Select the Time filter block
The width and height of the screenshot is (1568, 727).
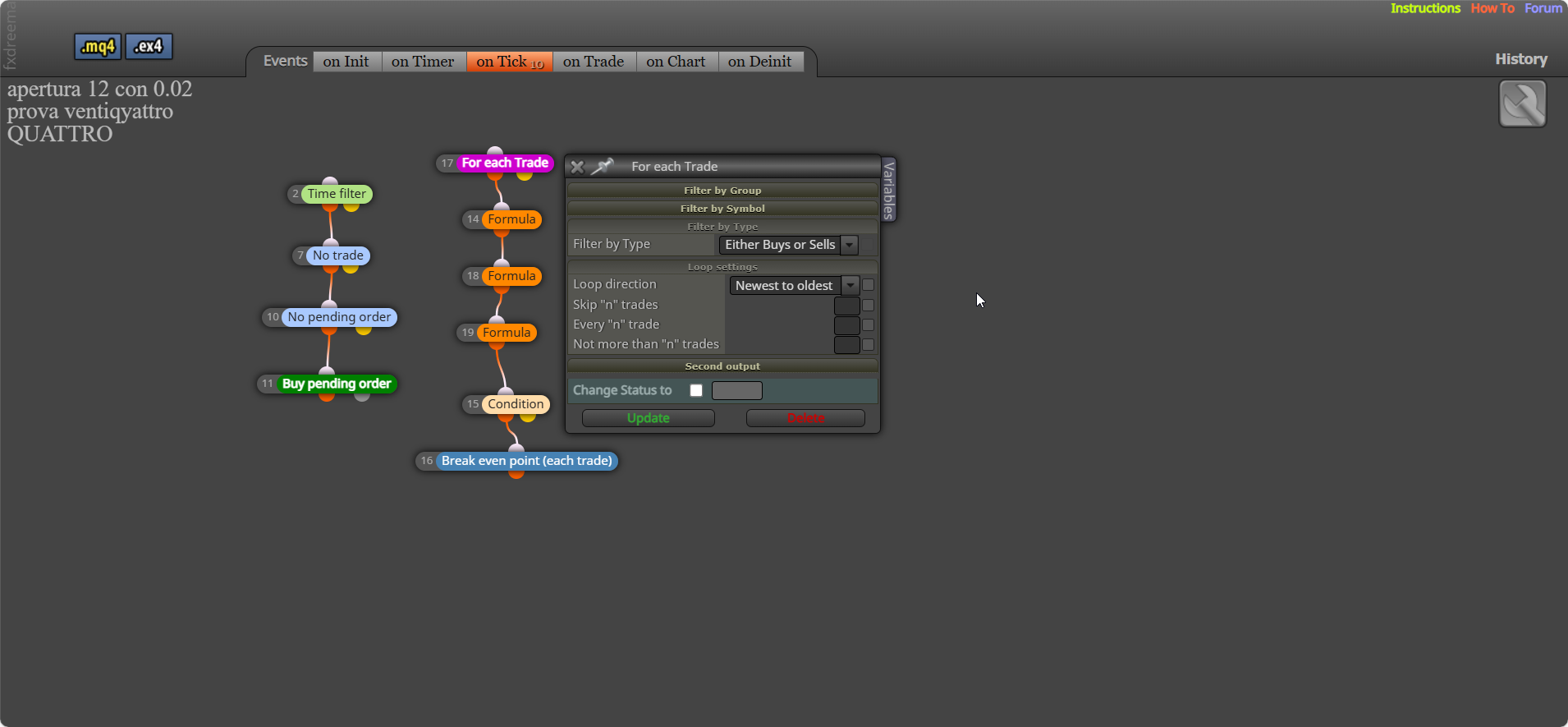[337, 194]
